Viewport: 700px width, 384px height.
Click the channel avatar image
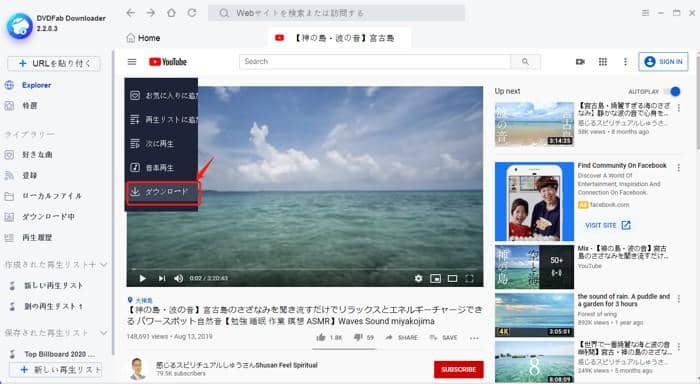click(138, 369)
